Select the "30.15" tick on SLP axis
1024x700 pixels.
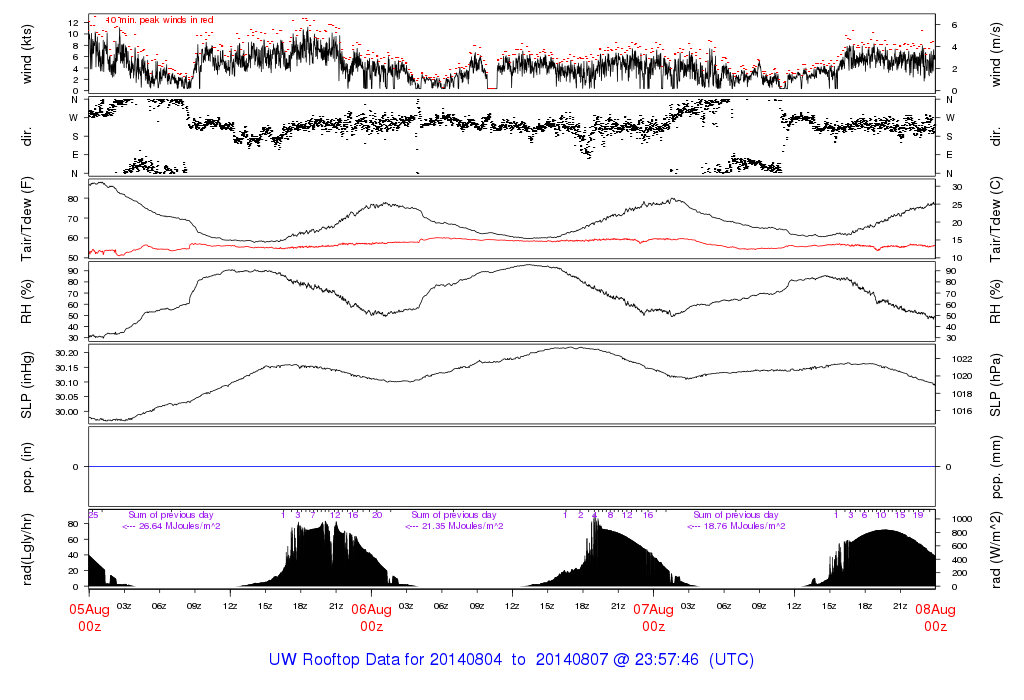point(67,368)
